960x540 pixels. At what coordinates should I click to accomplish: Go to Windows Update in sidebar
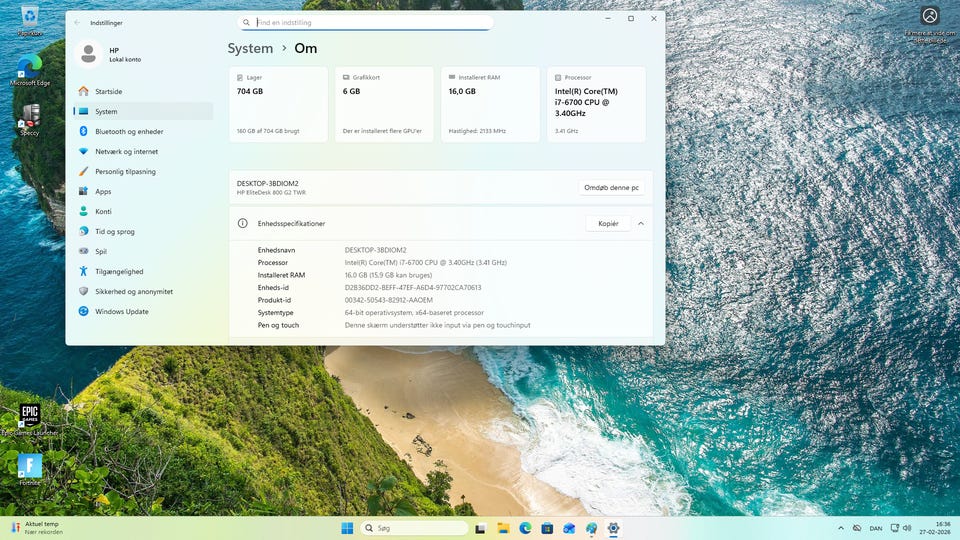122,311
